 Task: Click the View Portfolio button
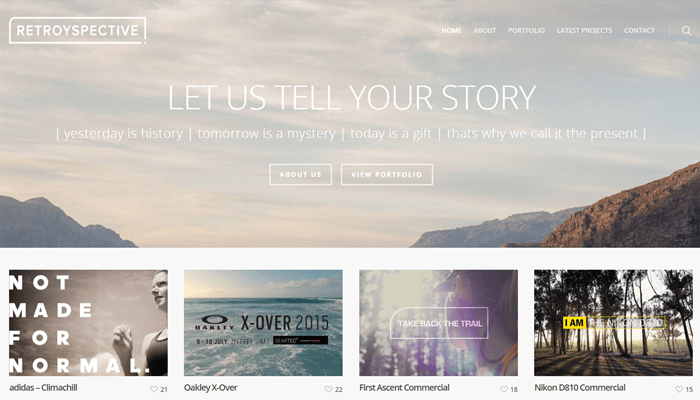387,175
